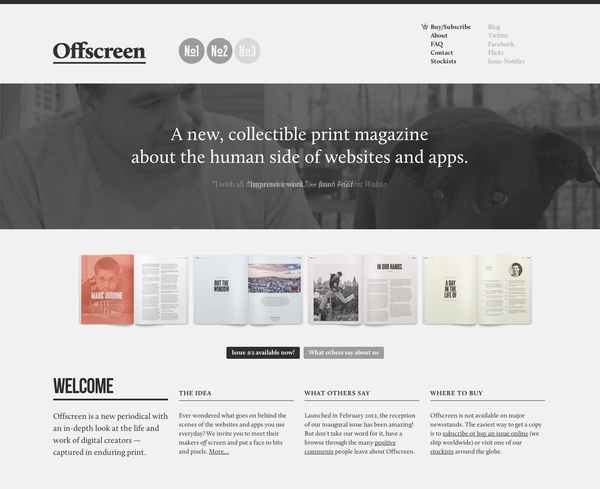This screenshot has height=489, width=600.
Task: Click the In Our Hands spread
Action: tap(362, 290)
